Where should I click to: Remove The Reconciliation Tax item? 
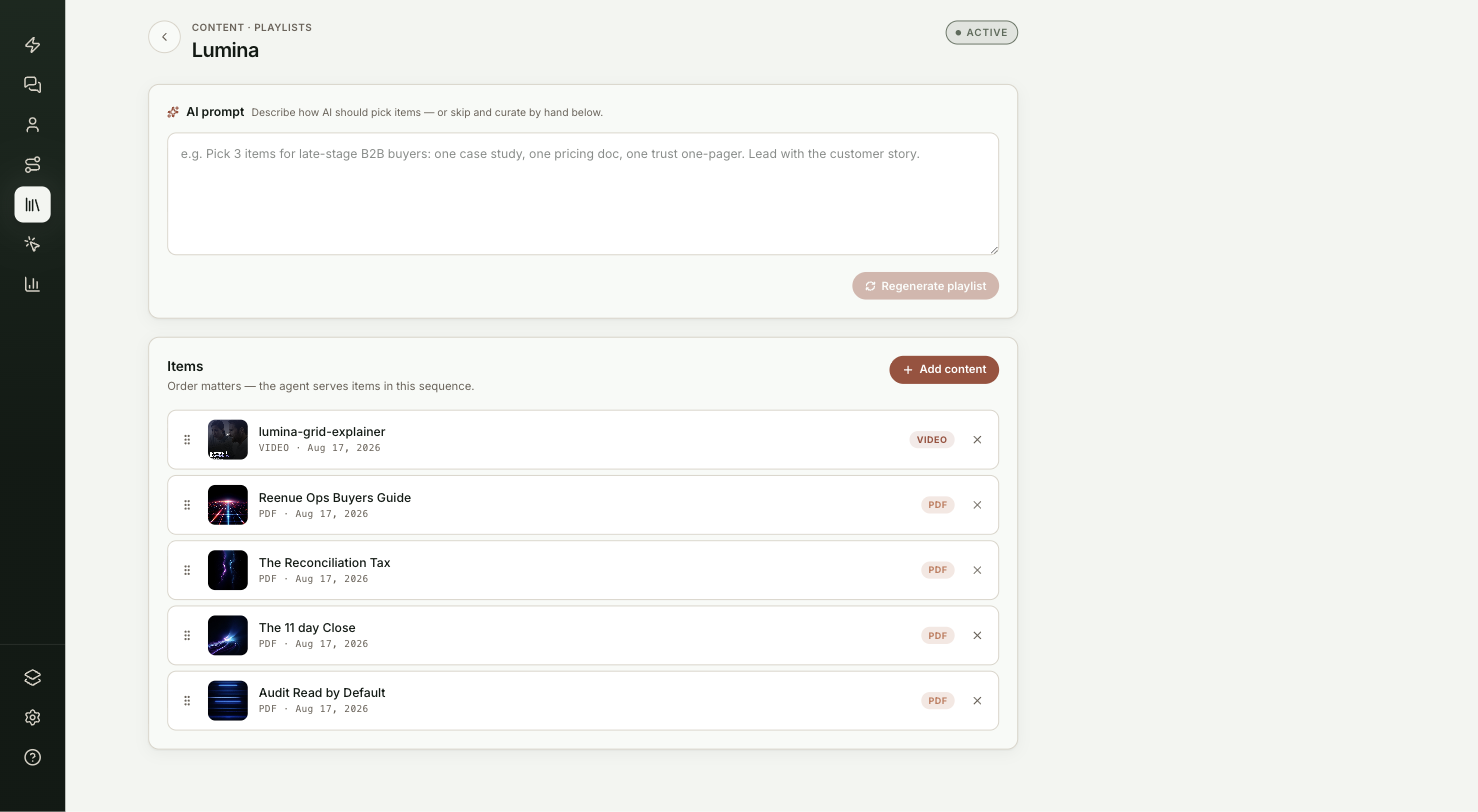pos(977,570)
